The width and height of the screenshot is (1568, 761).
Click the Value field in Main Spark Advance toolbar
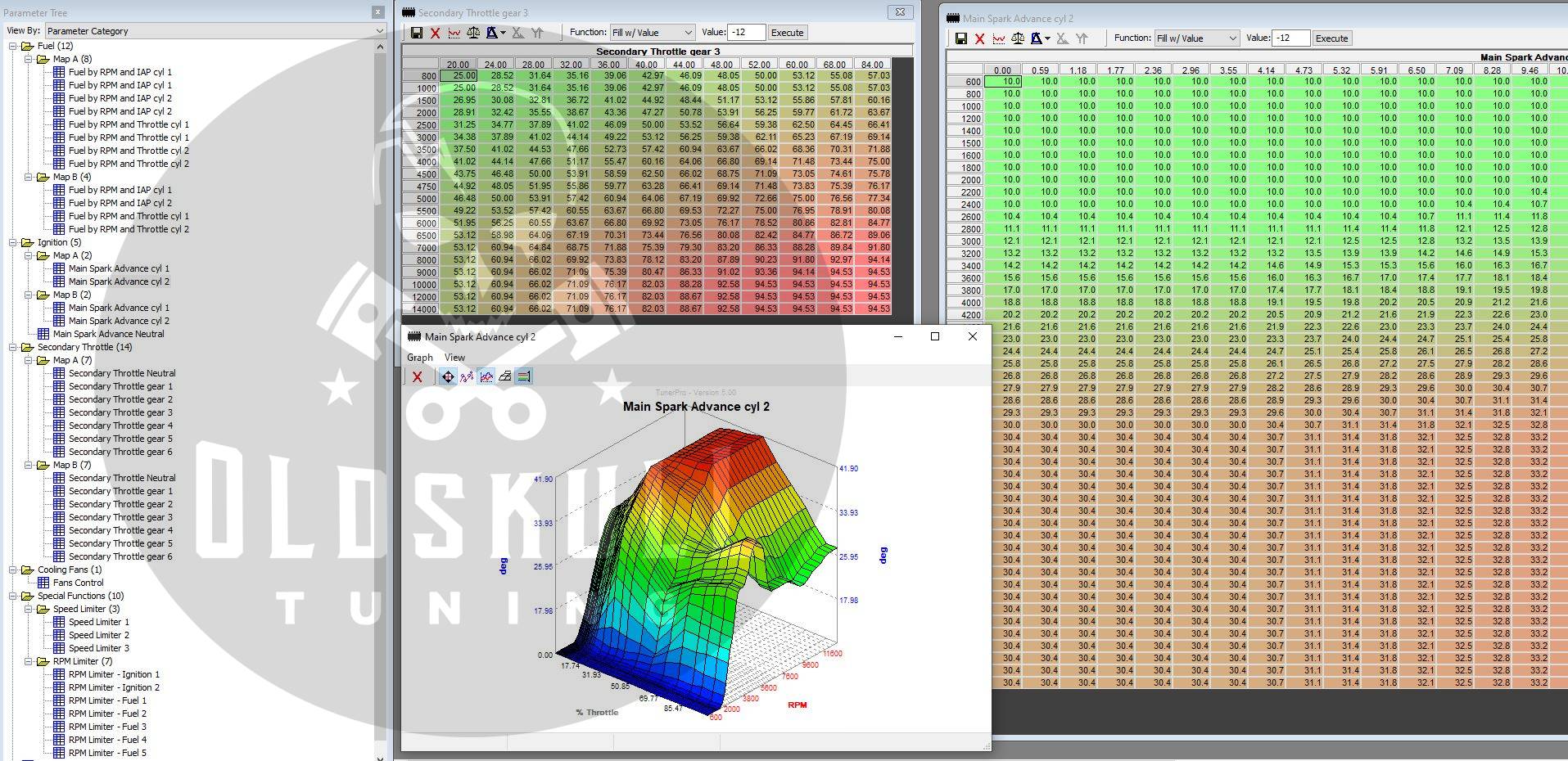(x=1289, y=38)
